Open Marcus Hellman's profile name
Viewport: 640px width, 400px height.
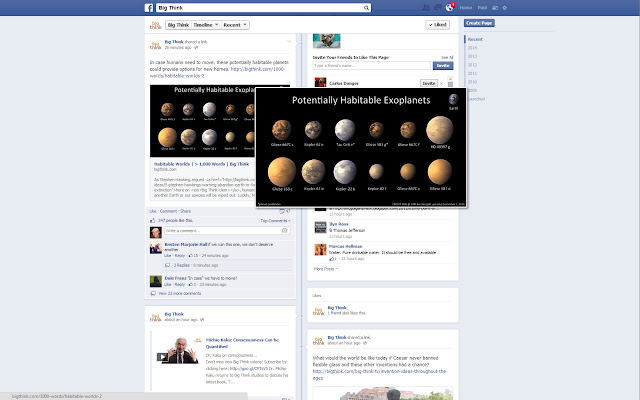pos(345,247)
